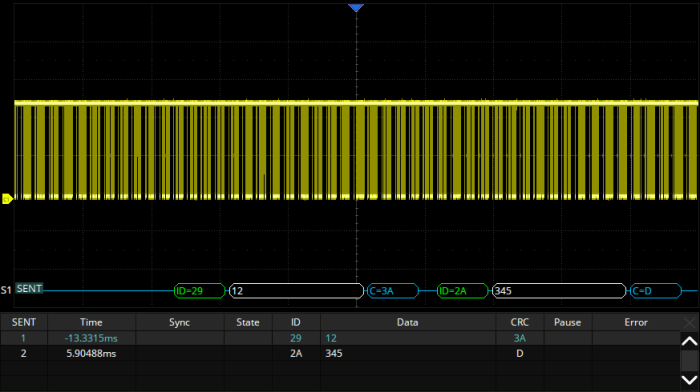
Task: Click the Data cell showing 345
Action: click(x=408, y=353)
